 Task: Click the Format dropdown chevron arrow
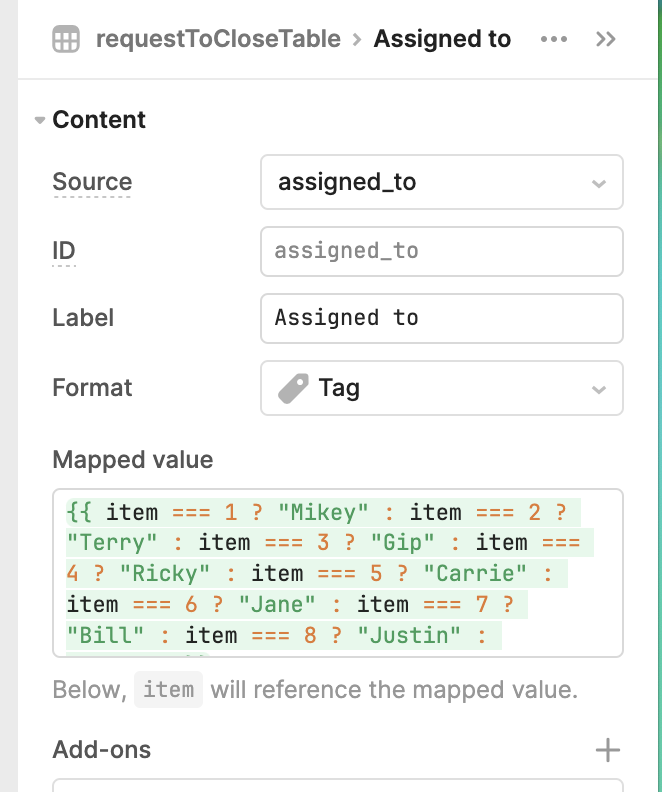click(599, 389)
